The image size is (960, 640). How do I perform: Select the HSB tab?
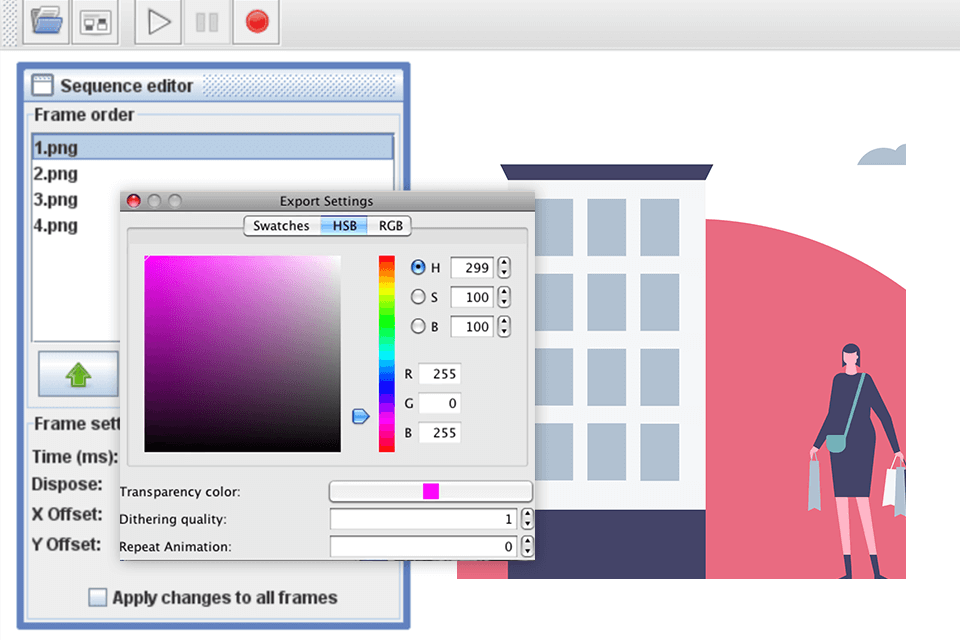tap(344, 226)
